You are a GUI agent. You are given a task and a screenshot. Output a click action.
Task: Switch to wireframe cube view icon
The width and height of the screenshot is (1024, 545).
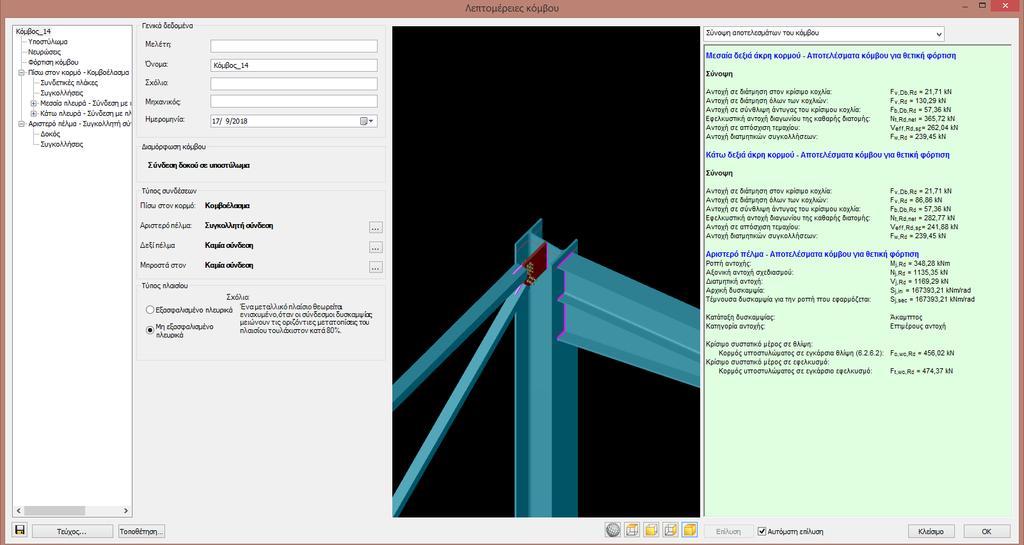pyautogui.click(x=632, y=530)
